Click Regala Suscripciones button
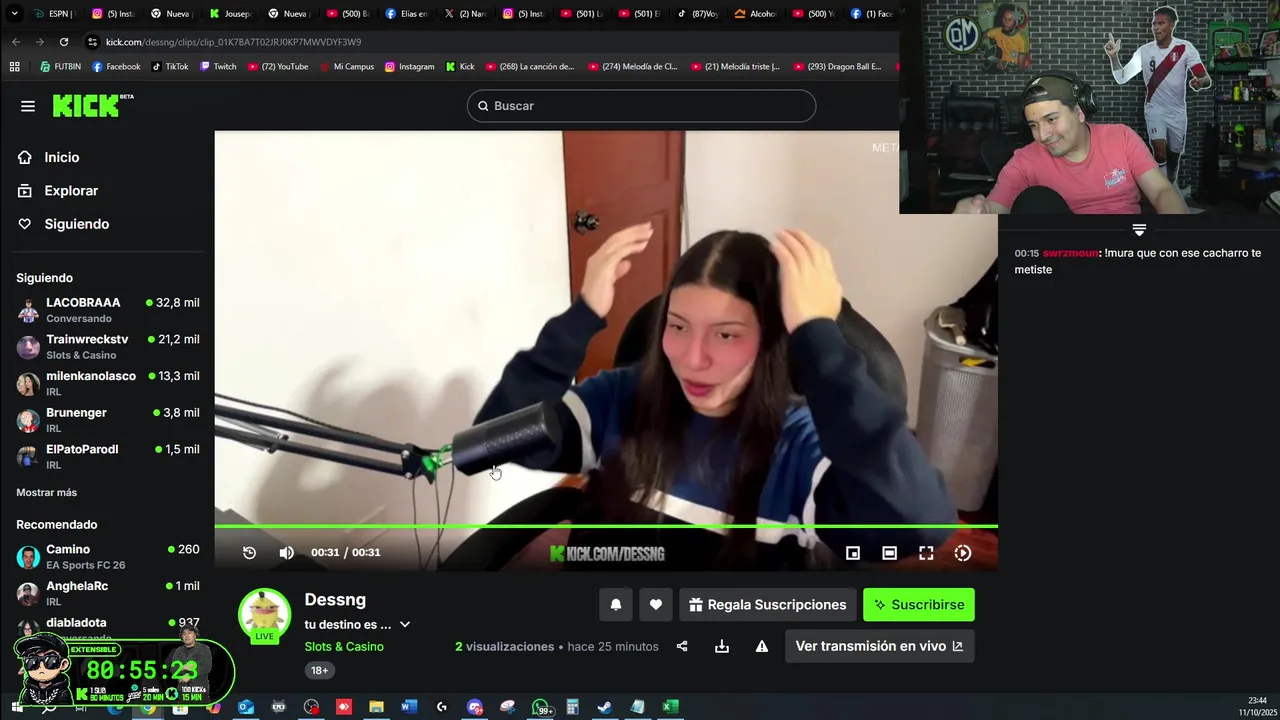The width and height of the screenshot is (1280, 720). click(x=768, y=605)
